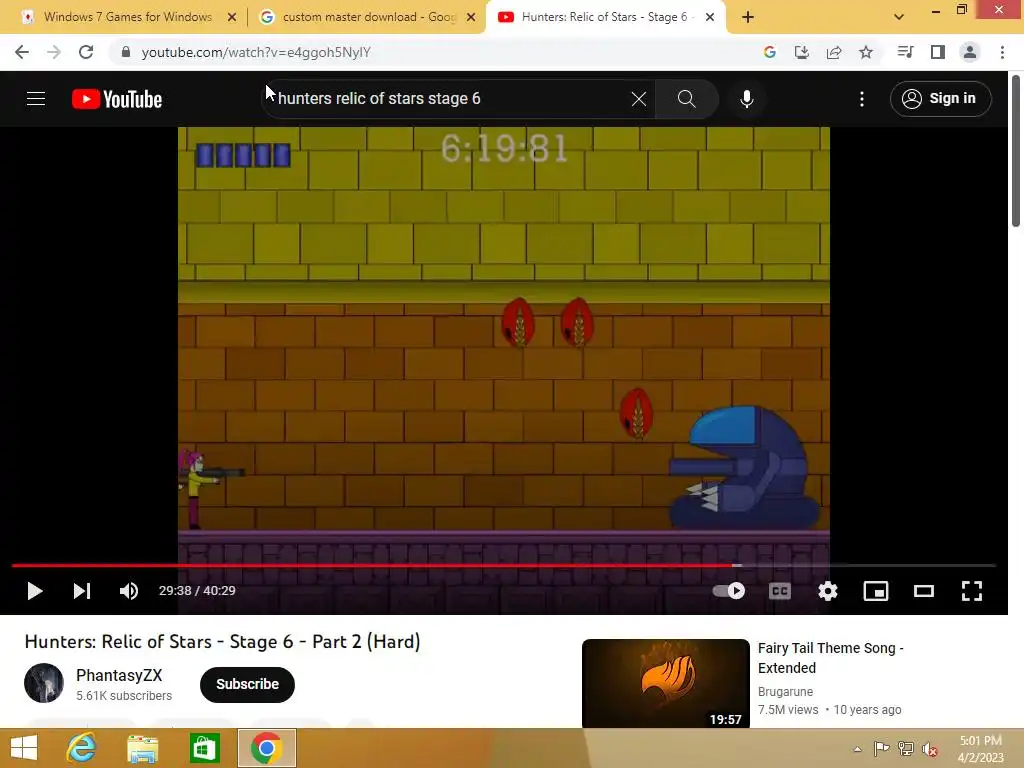Close the Hunters: Relic of Stars tab
Image resolution: width=1024 pixels, height=768 pixels.
click(x=710, y=18)
